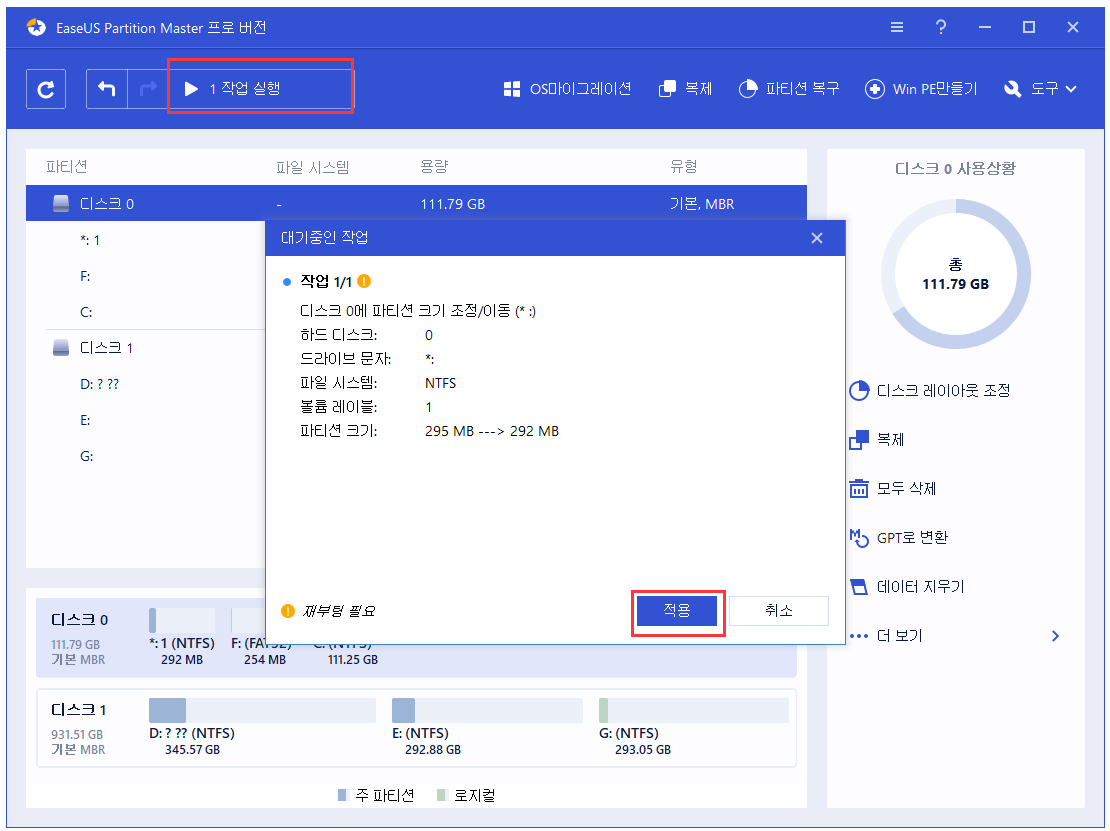Image resolution: width=1110 pixels, height=831 pixels.
Task: Open the 복제 (Clone) feature in the toolbar
Action: click(x=685, y=88)
